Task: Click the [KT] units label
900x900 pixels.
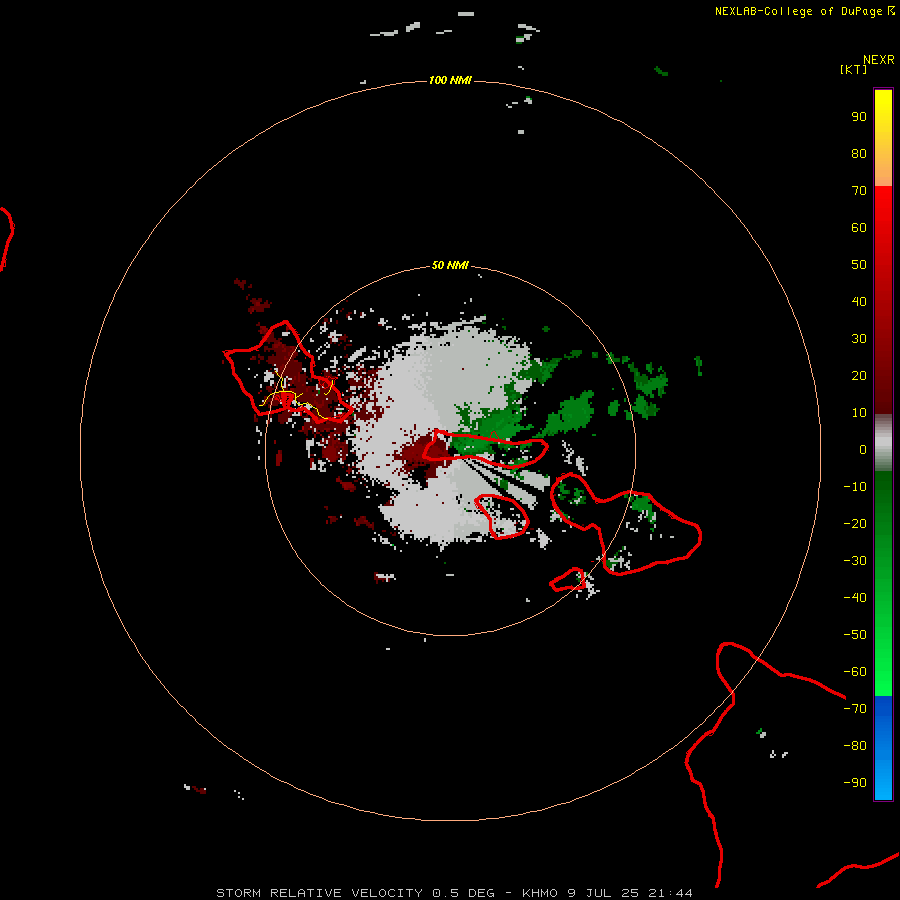Action: [854, 69]
